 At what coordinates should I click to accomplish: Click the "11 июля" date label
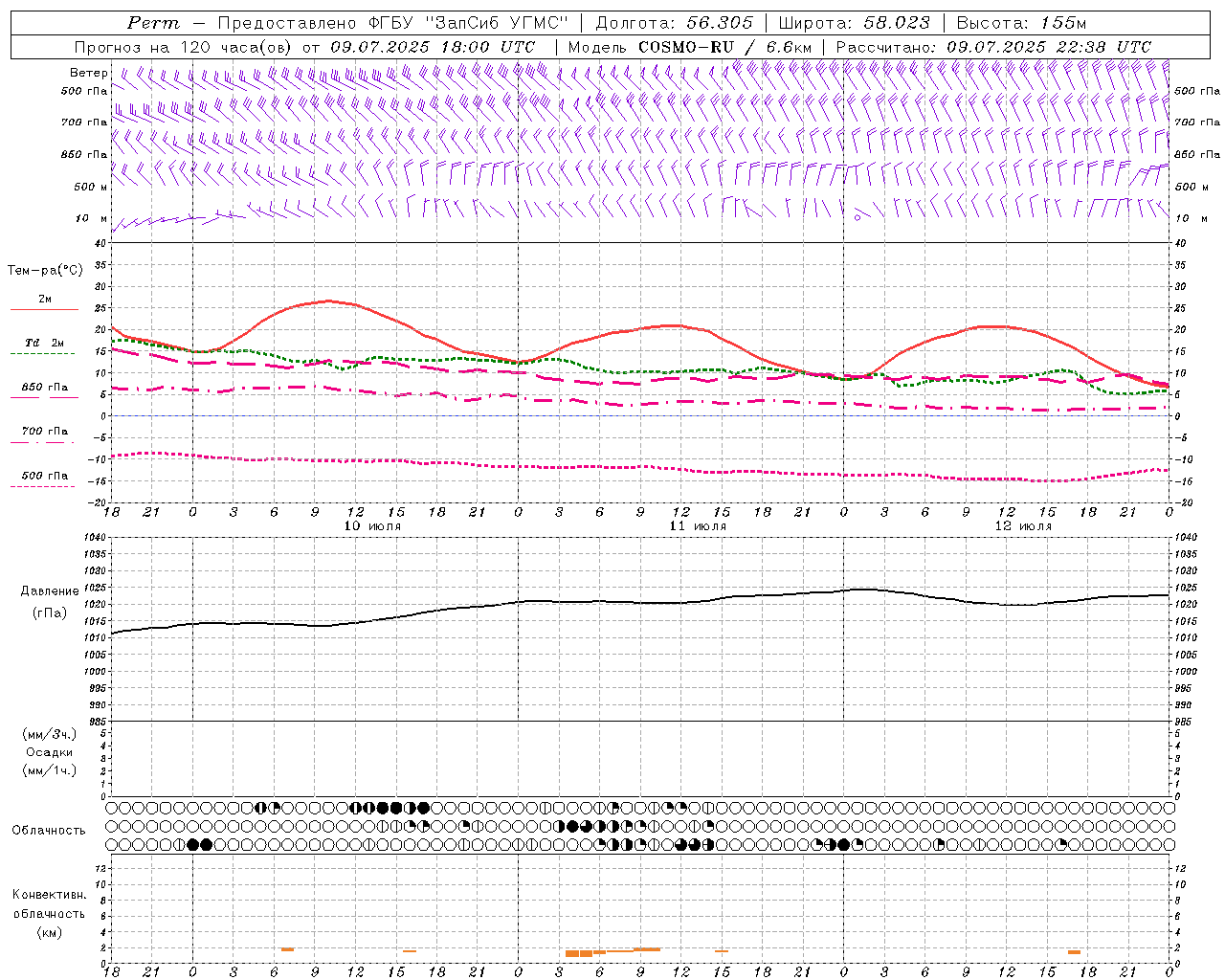698,526
